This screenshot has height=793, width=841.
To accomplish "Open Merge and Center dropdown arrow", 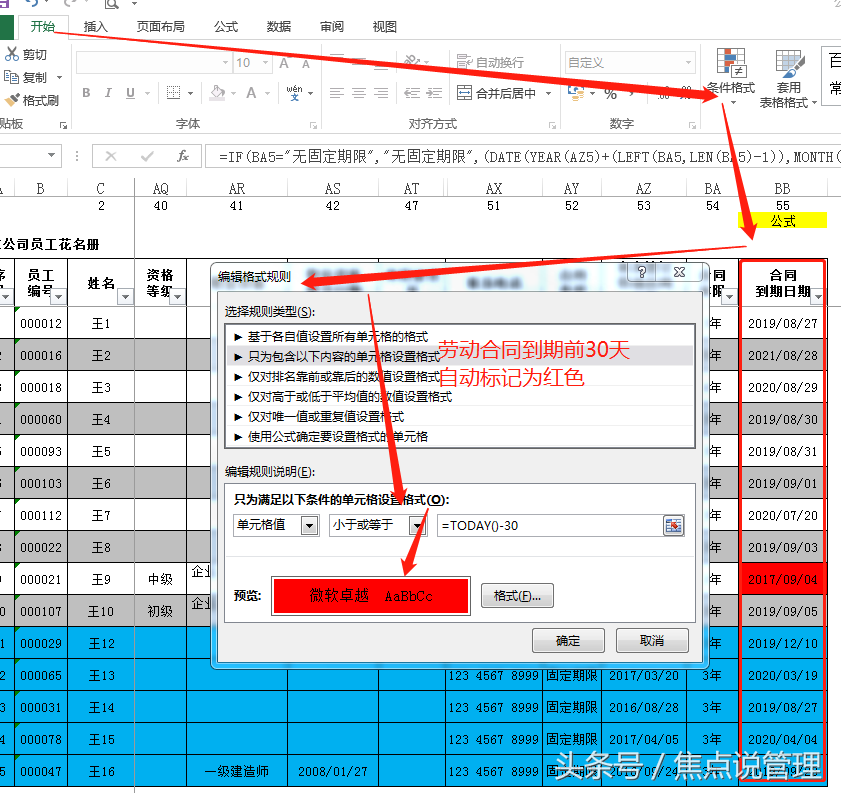I will [x=548, y=93].
